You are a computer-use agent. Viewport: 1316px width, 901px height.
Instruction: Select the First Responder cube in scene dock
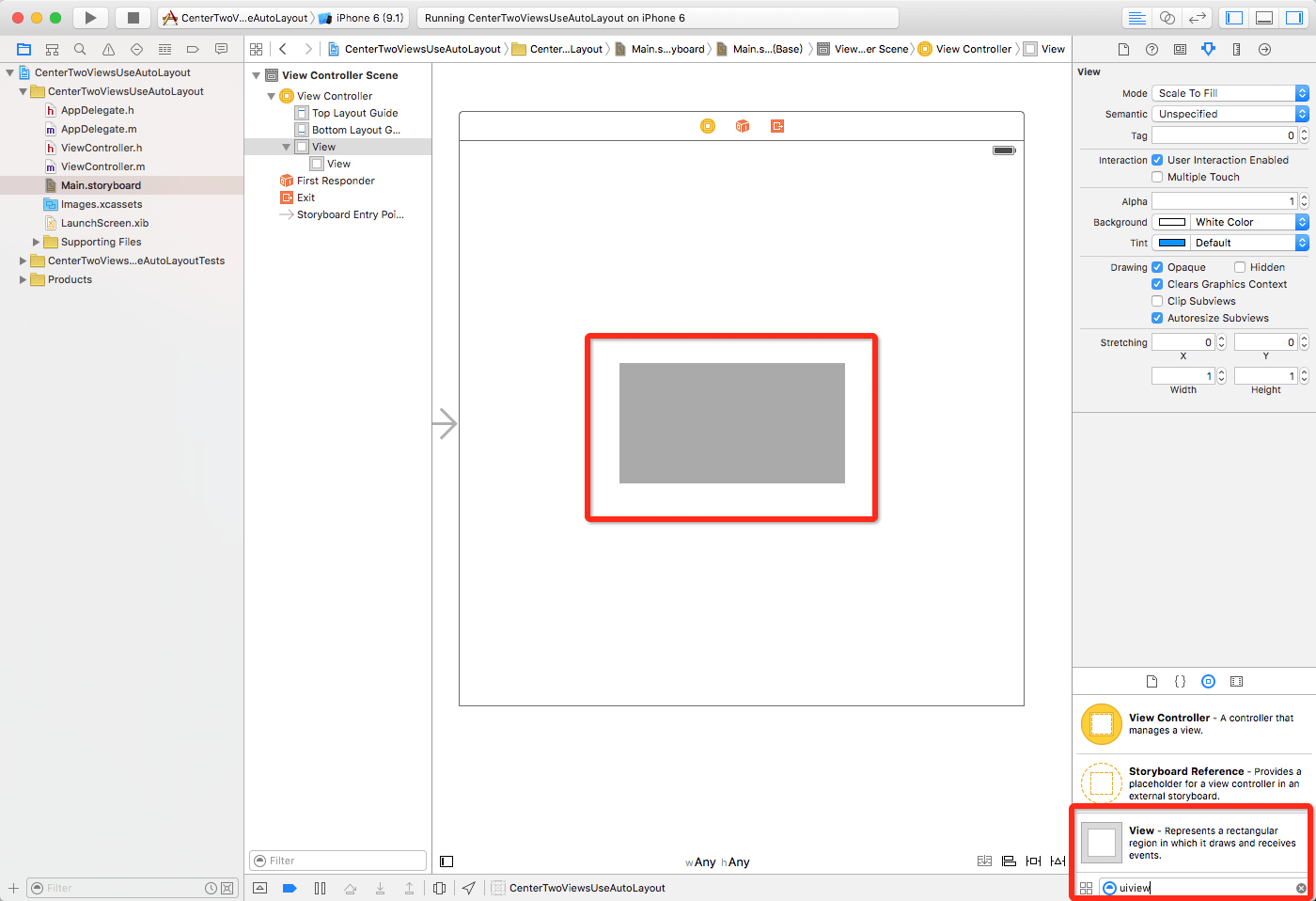[x=743, y=126]
